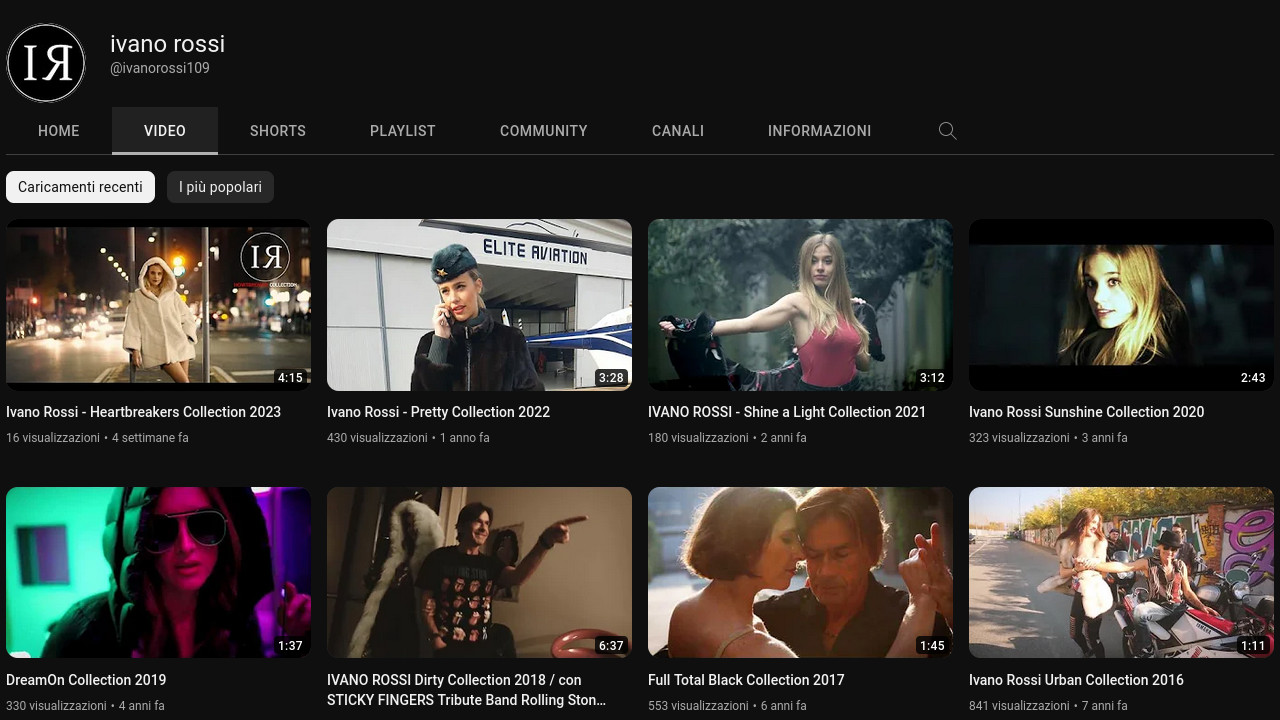Switch to the SHORTS tab
Viewport: 1280px width, 720px height.
[278, 131]
